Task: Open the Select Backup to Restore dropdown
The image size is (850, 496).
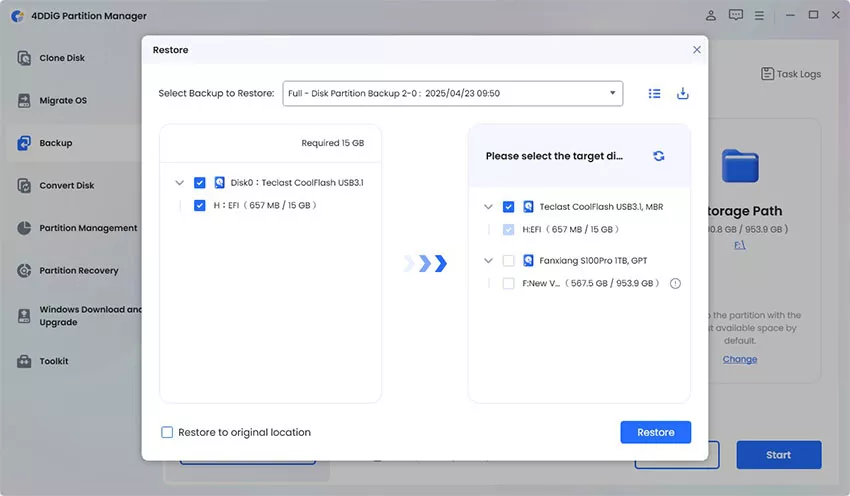Action: 453,93
